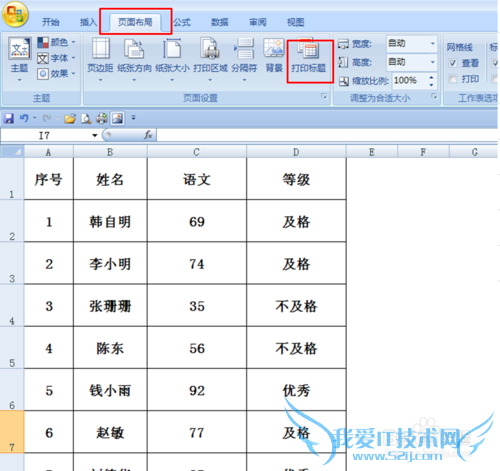Switch to Page Layout (页面布局) tab
Image resolution: width=500 pixels, height=471 pixels.
[135, 22]
